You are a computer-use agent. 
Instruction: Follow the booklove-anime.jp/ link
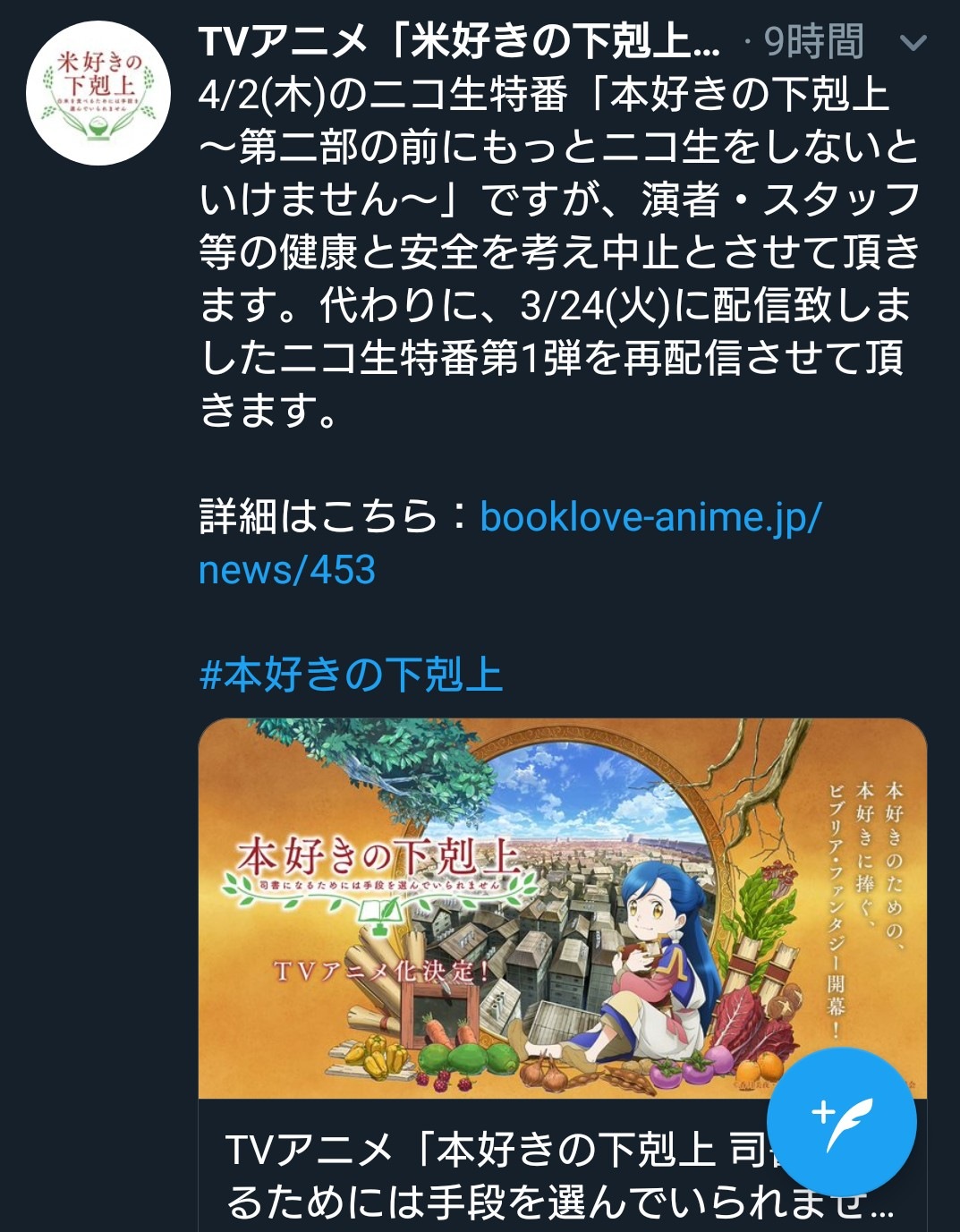point(650,517)
